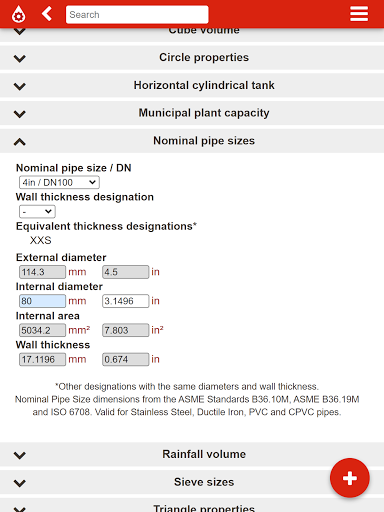384x512 pixels.
Task: Click the Internal area mm² field
Action: point(42,330)
